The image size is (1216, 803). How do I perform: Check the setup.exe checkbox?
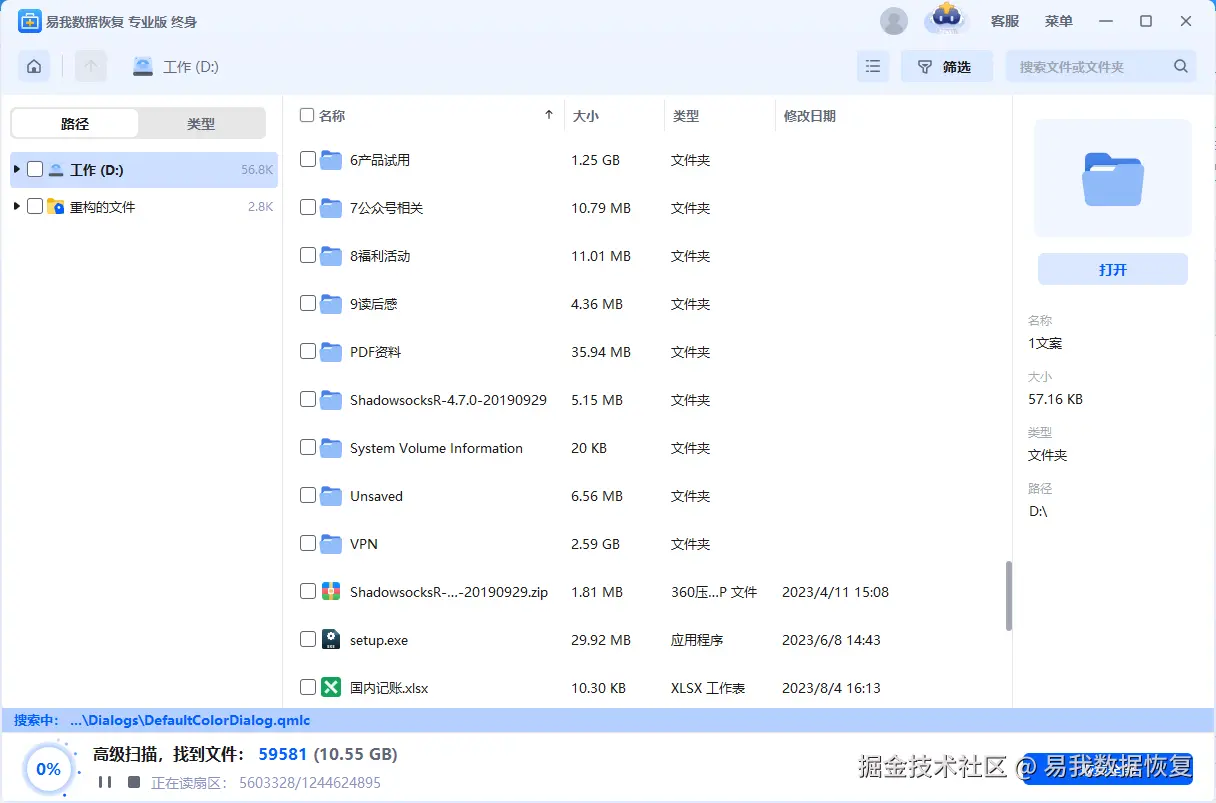click(308, 639)
